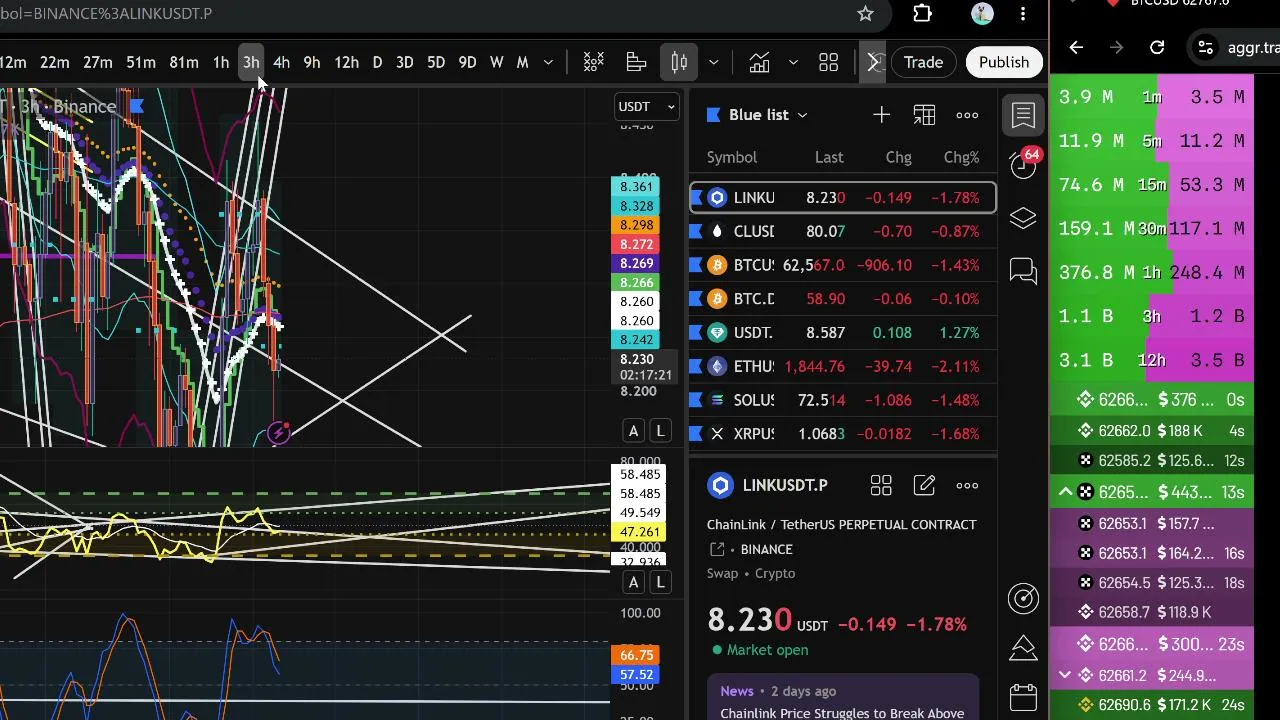Toggle auto scale A on second pane
The width and height of the screenshot is (1280, 720).
click(633, 583)
